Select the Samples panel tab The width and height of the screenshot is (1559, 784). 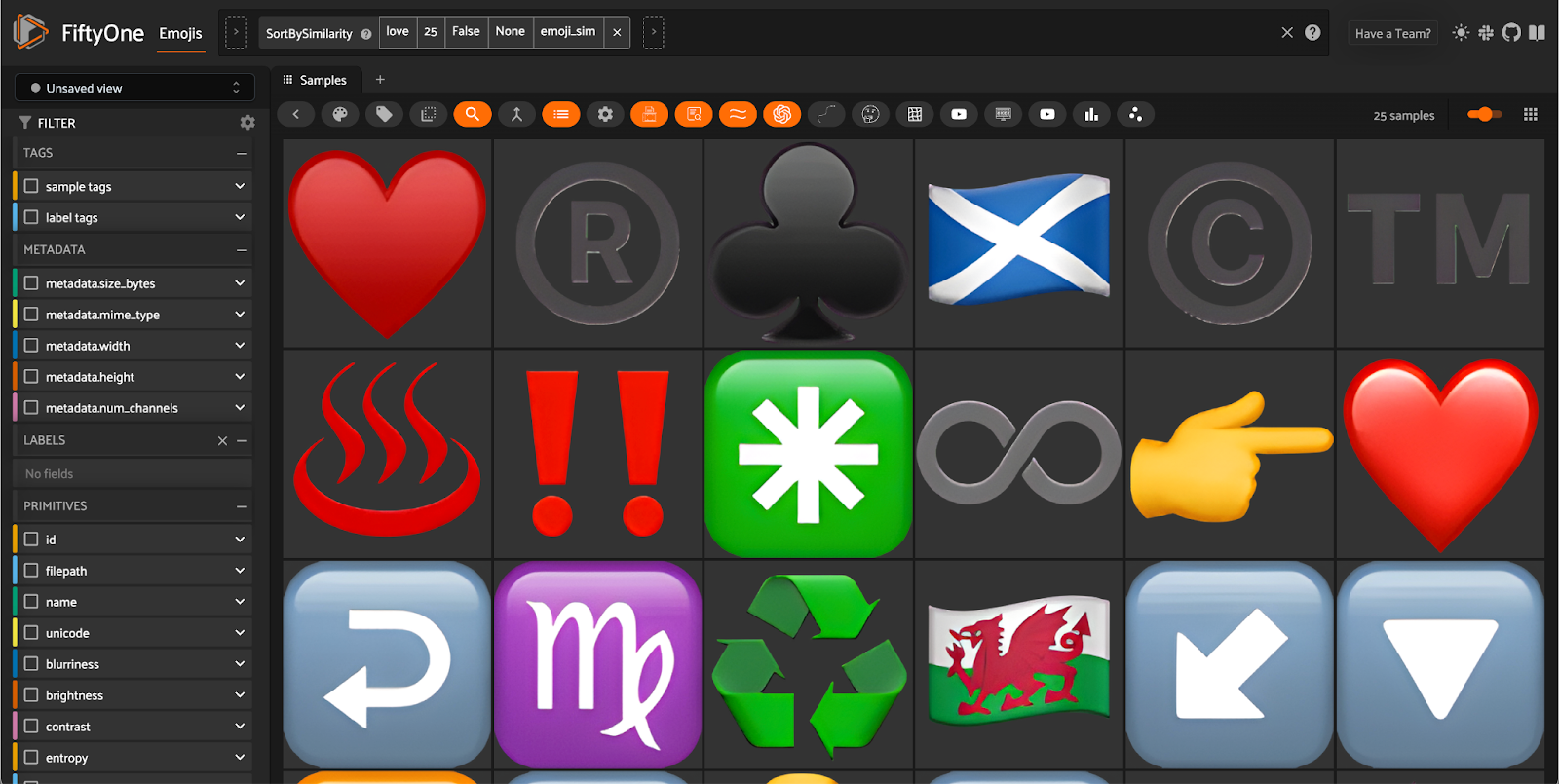click(x=315, y=80)
